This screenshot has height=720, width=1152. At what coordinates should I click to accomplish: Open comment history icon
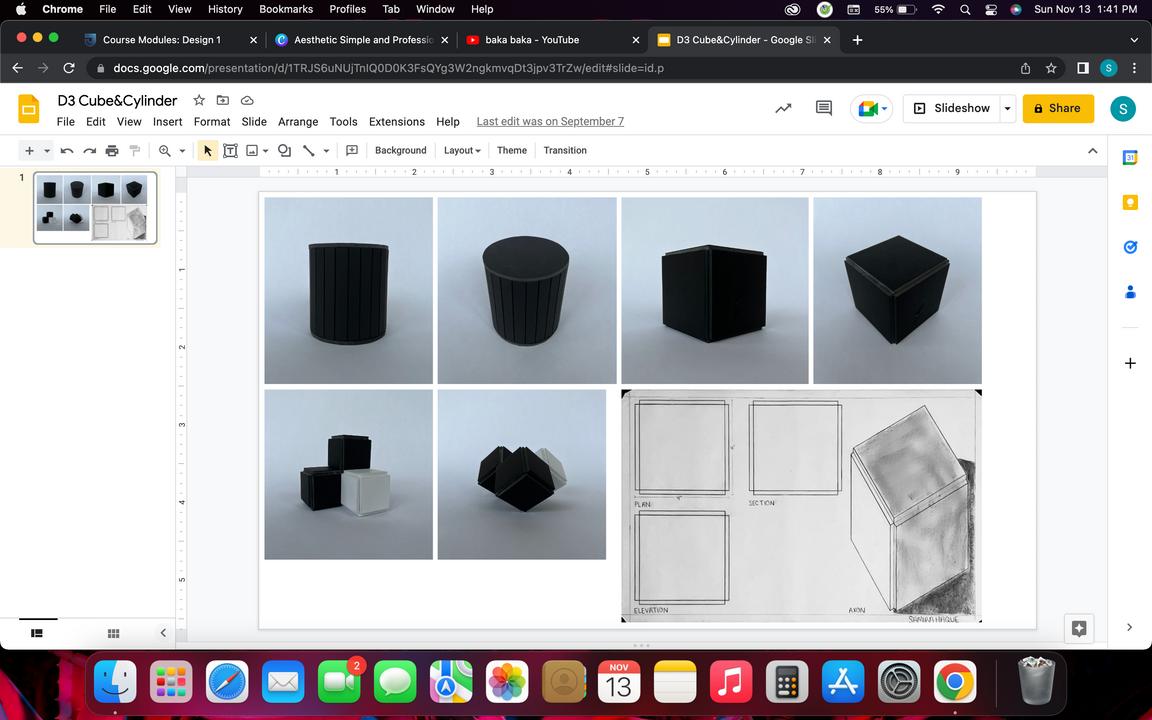824,108
